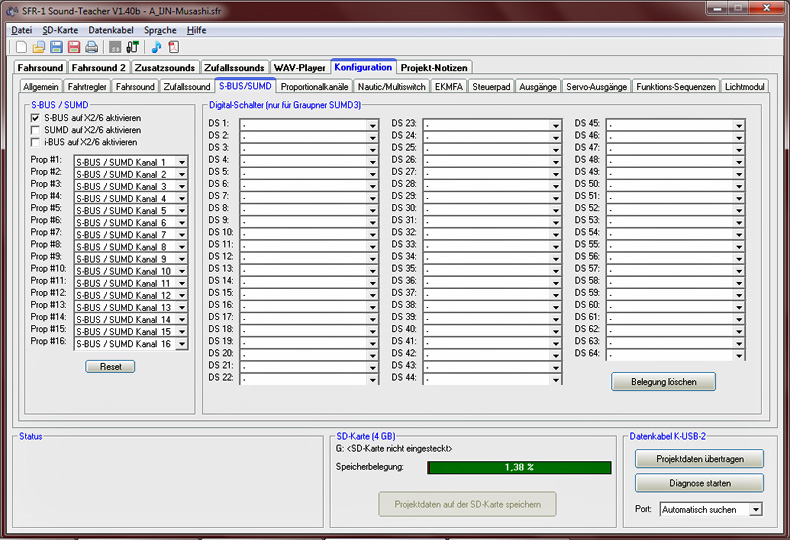Click the red floppy disk save-as icon
790x540 pixels.
(x=73, y=47)
